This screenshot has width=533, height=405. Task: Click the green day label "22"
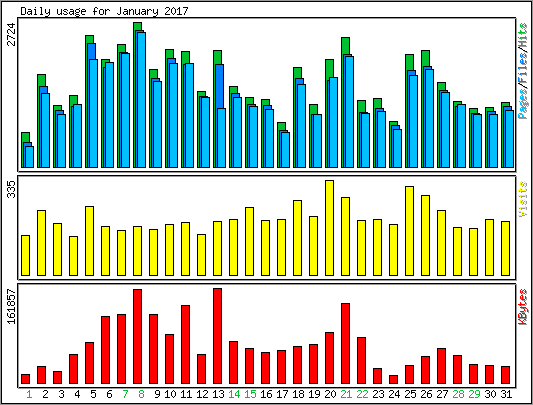tap(362, 394)
